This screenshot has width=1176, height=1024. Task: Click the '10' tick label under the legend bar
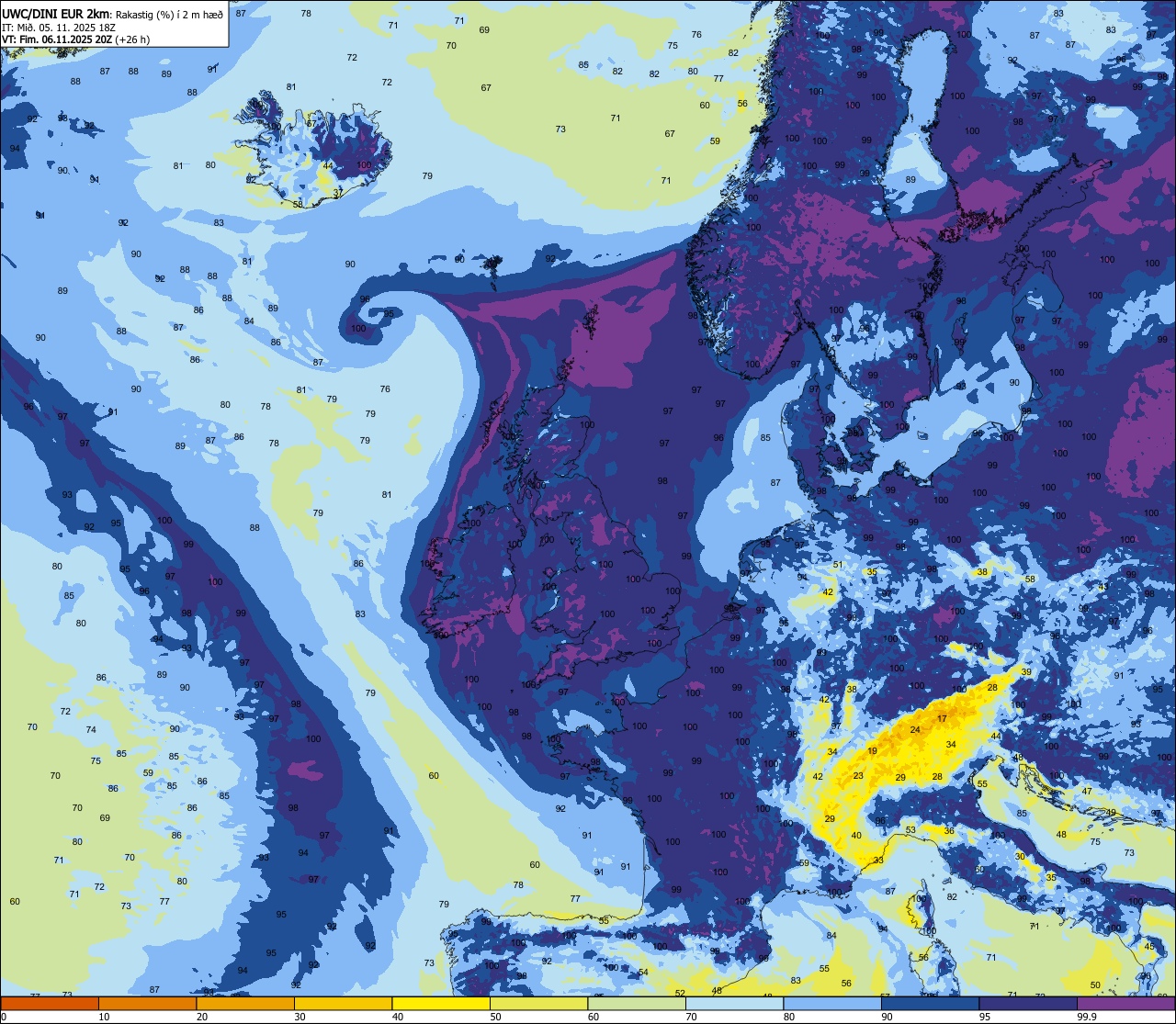point(104,1017)
